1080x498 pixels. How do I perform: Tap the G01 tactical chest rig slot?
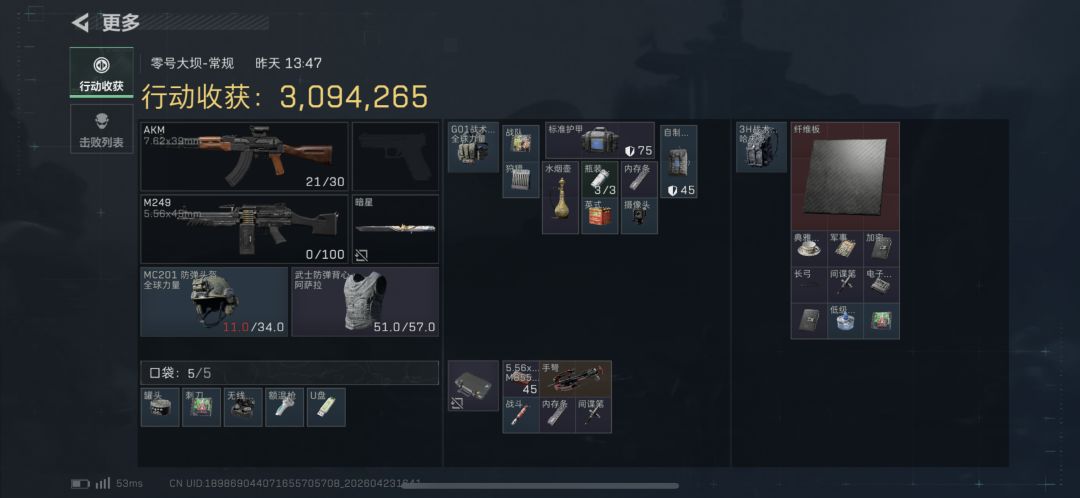[x=473, y=147]
